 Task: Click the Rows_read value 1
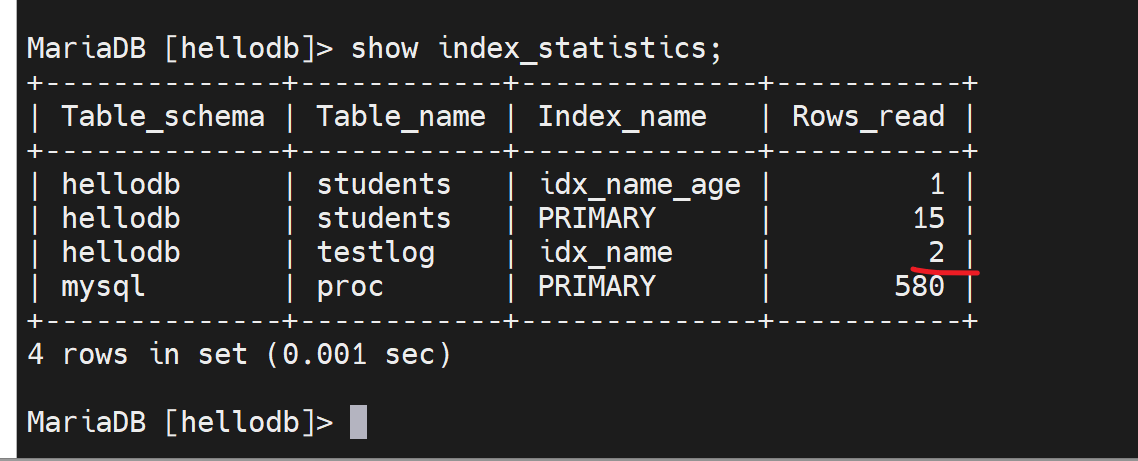(x=934, y=185)
